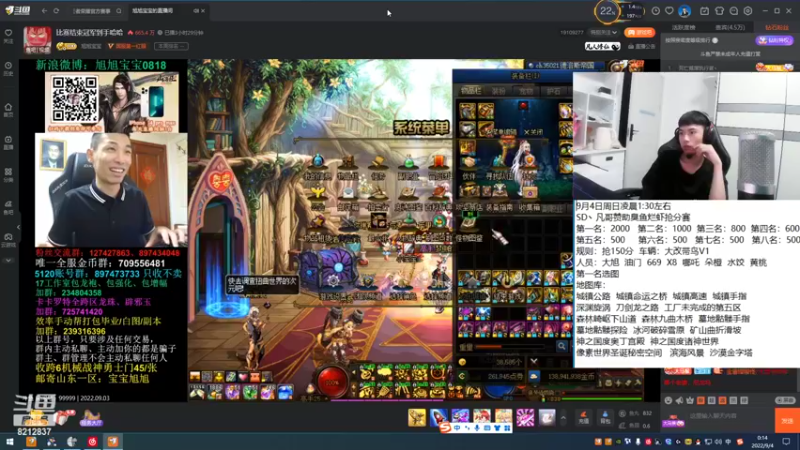This screenshot has width=800, height=450.
Task: Open the toolbox grid icon on the Sogou bar
Action: [x=507, y=428]
